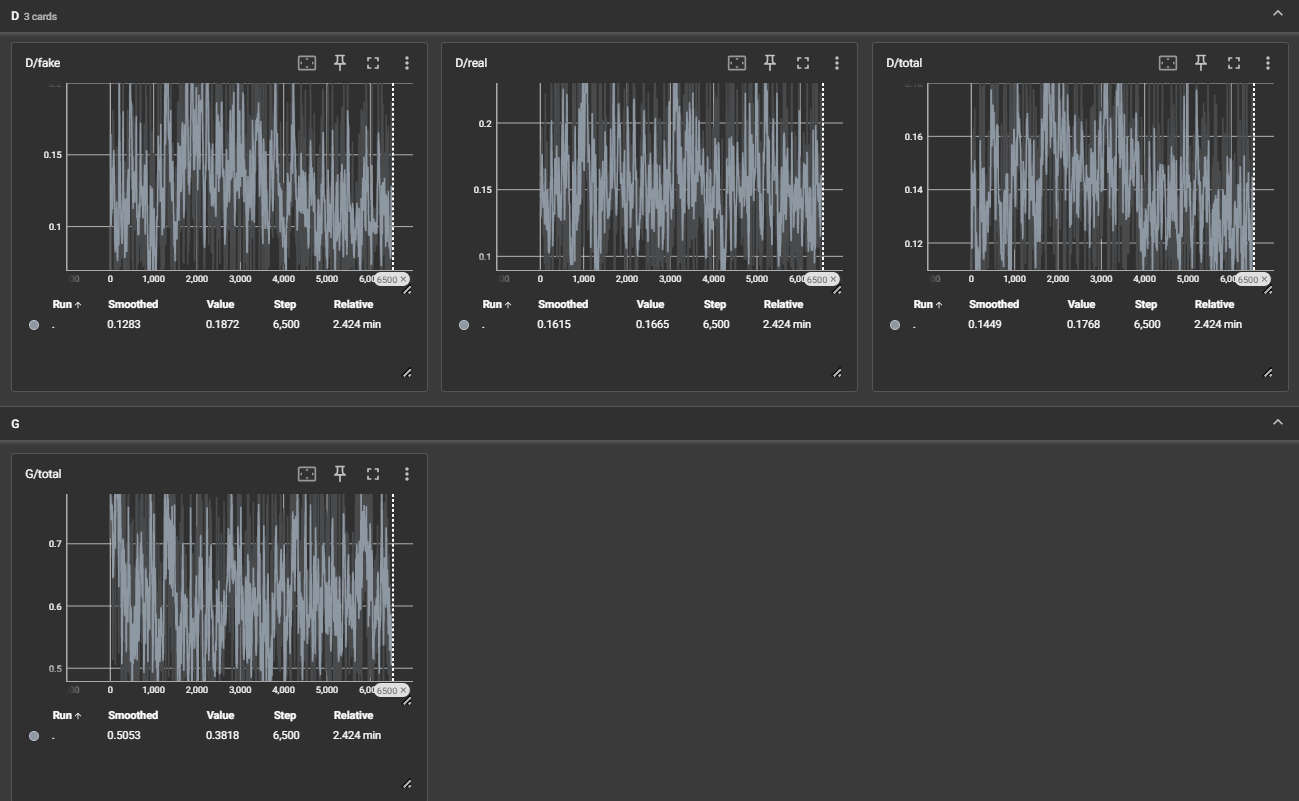This screenshot has width=1299, height=801.
Task: Sort by Run header in D/real table
Action: [x=497, y=304]
